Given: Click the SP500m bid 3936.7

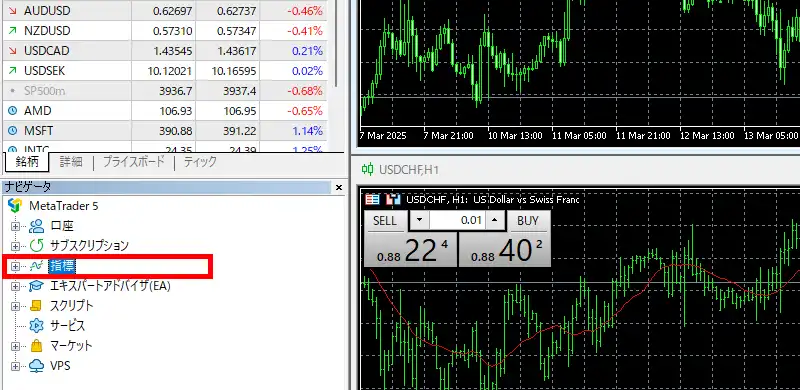Looking at the screenshot, I should pyautogui.click(x=176, y=91).
